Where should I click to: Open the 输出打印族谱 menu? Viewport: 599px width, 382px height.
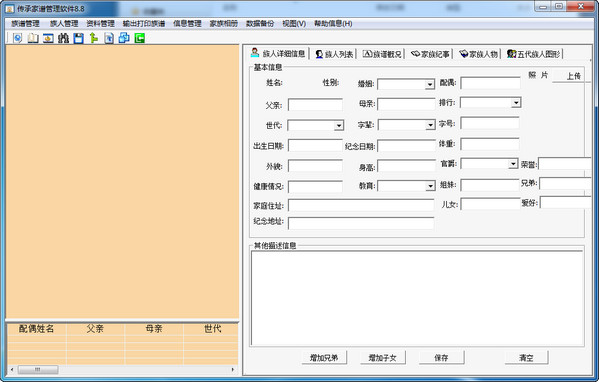(x=144, y=24)
